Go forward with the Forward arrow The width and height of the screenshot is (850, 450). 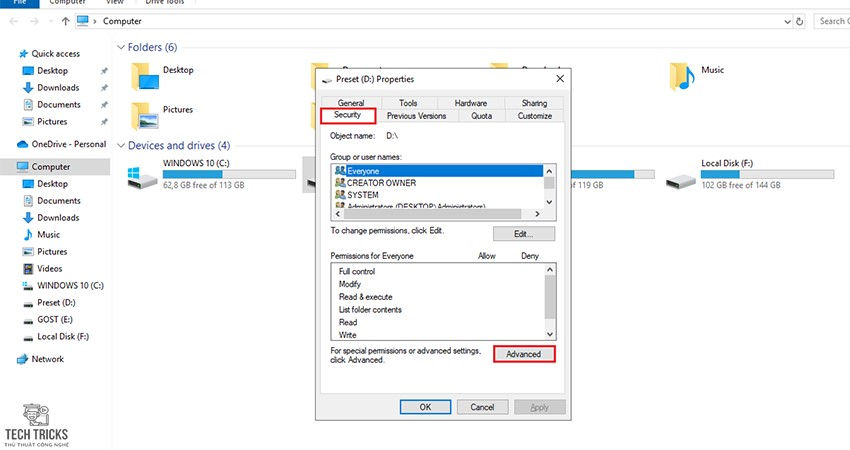click(x=34, y=21)
